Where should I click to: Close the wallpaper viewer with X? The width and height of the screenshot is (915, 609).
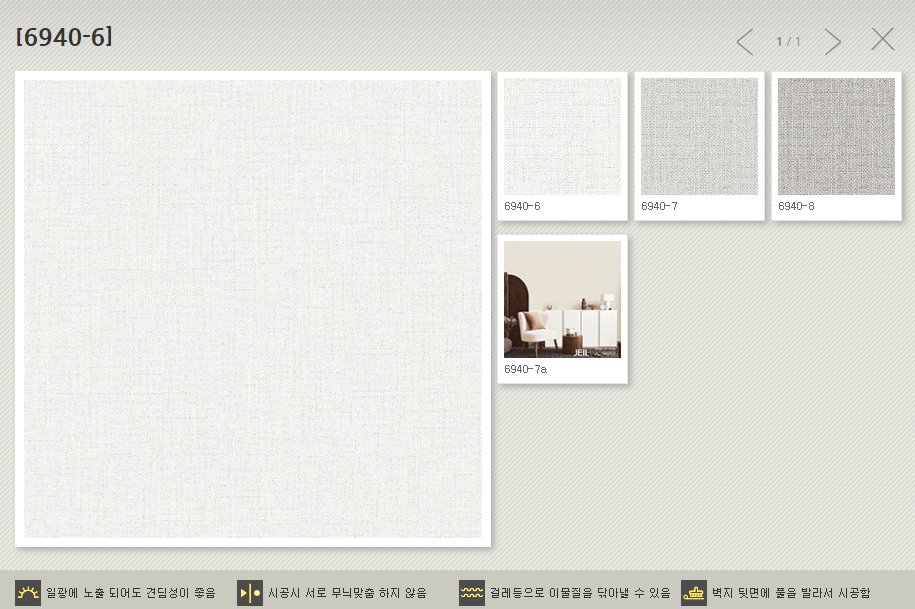(882, 40)
